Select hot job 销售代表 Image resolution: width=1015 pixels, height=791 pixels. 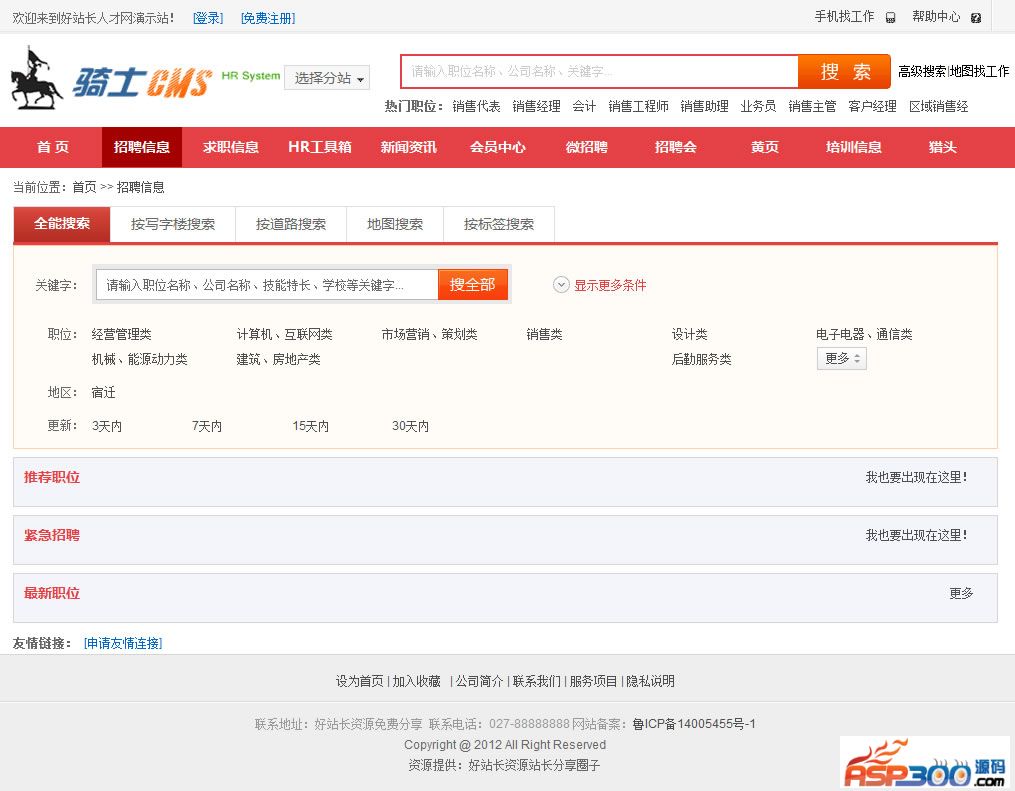pos(476,106)
